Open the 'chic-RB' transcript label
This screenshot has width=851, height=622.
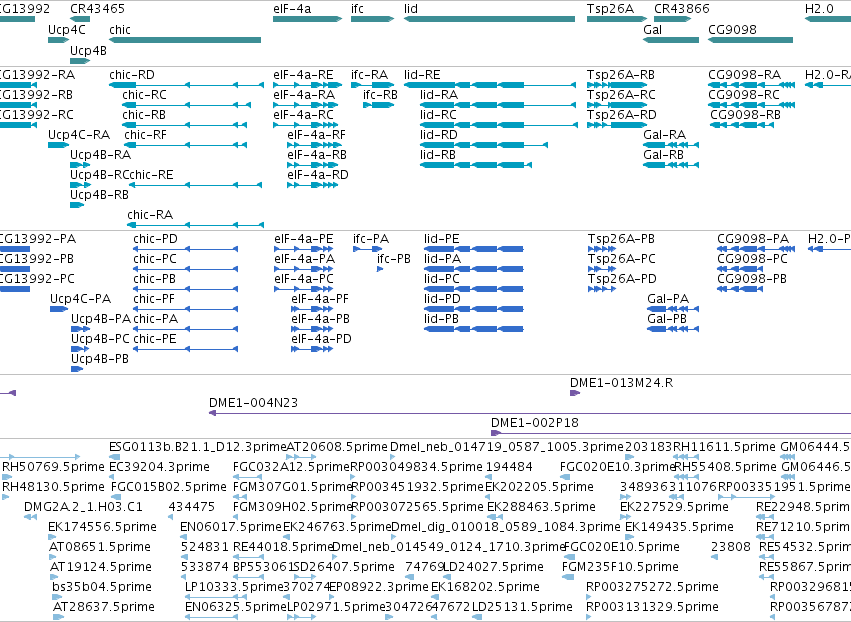[144, 115]
